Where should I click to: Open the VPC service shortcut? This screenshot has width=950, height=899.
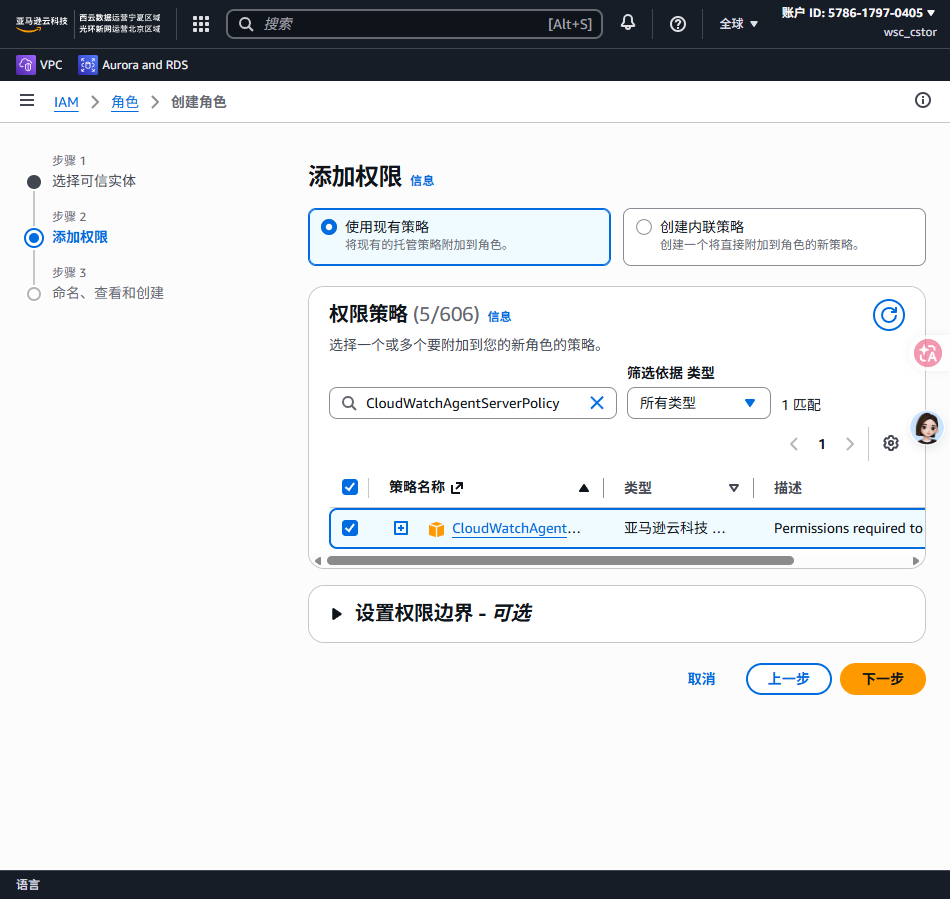pyautogui.click(x=39, y=65)
